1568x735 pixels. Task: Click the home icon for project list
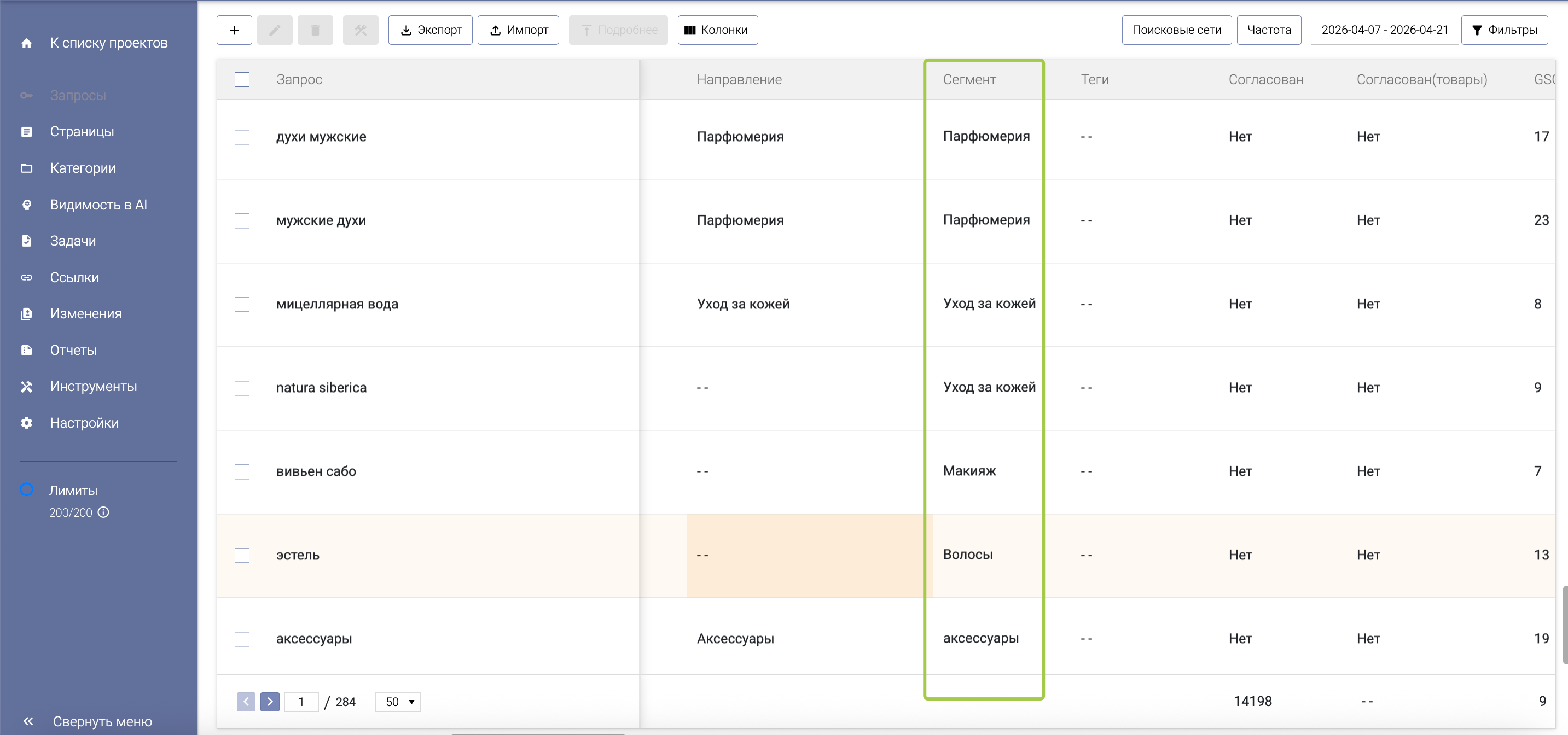tap(26, 43)
